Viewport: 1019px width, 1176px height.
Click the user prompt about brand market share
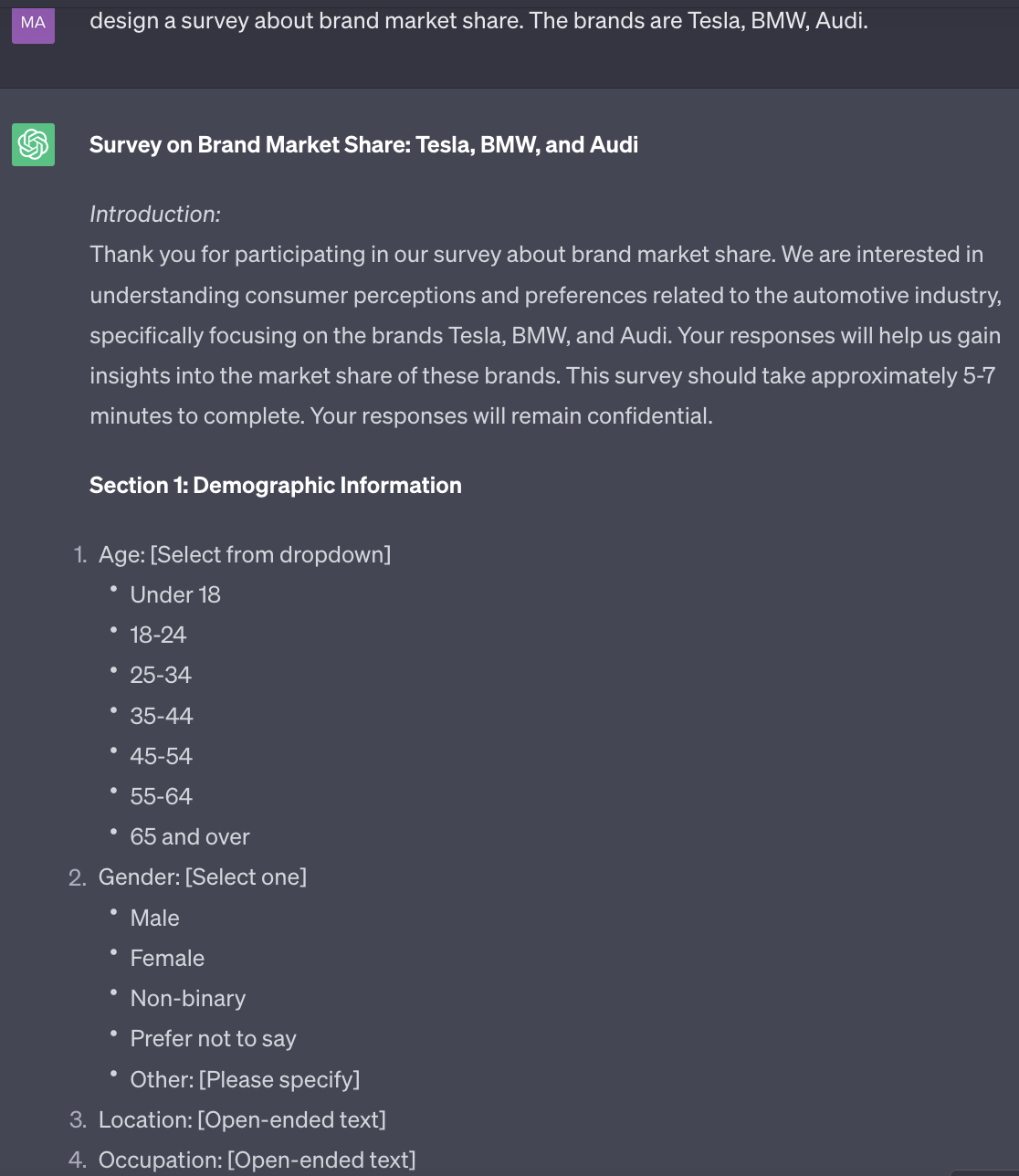tap(478, 20)
